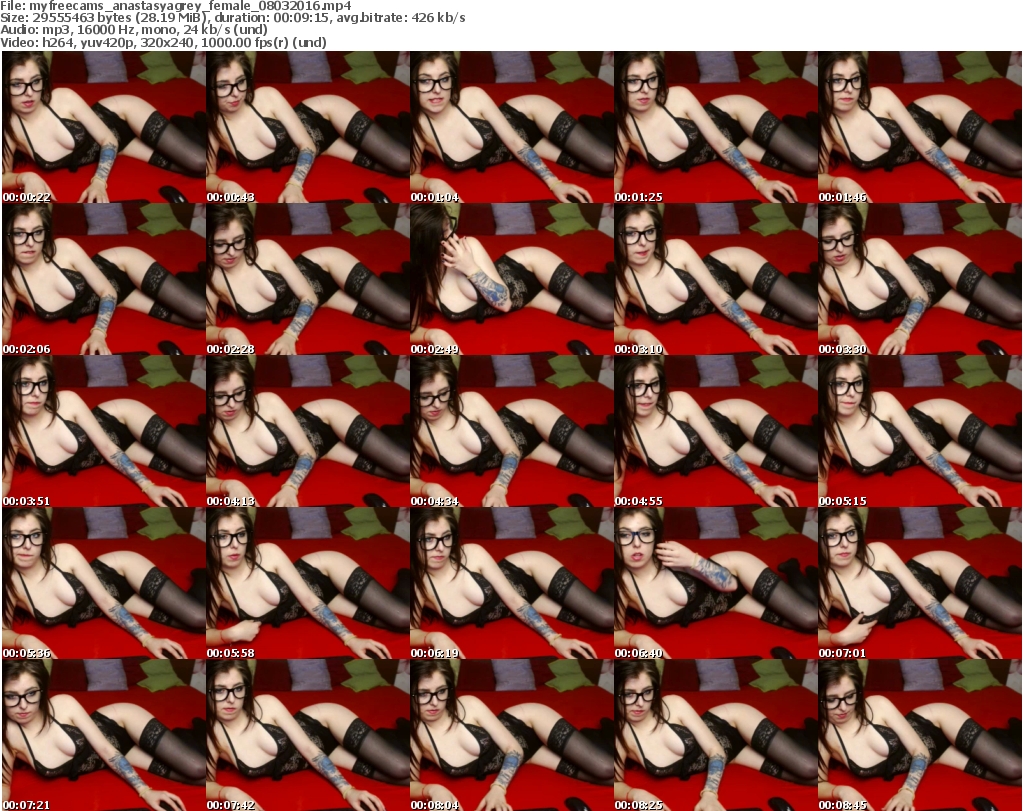This screenshot has height=811, width=1024.
Task: Open the thumbnail marked 00:01:46
Action: click(x=919, y=127)
